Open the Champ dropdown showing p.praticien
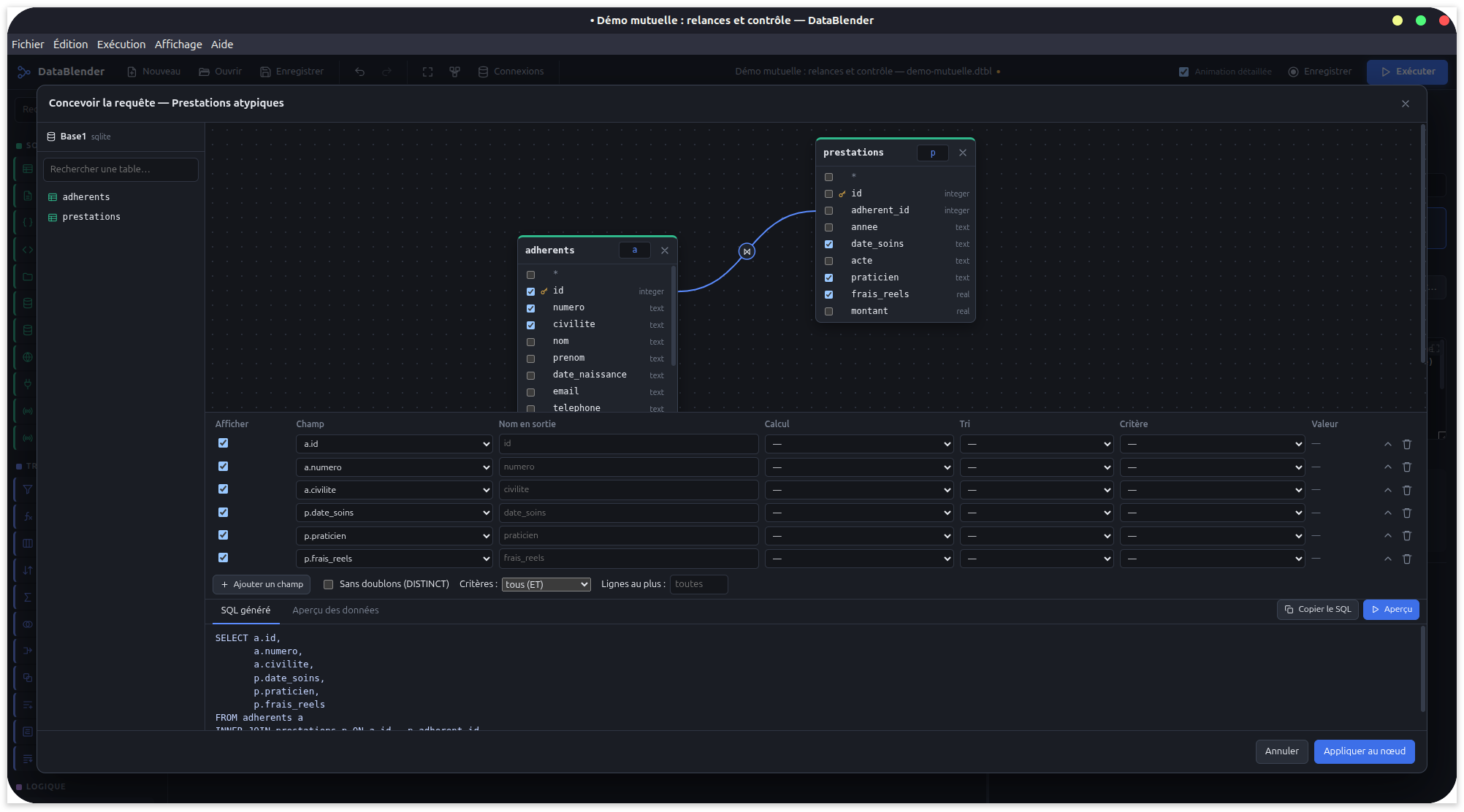This screenshot has width=1464, height=812. coord(394,536)
